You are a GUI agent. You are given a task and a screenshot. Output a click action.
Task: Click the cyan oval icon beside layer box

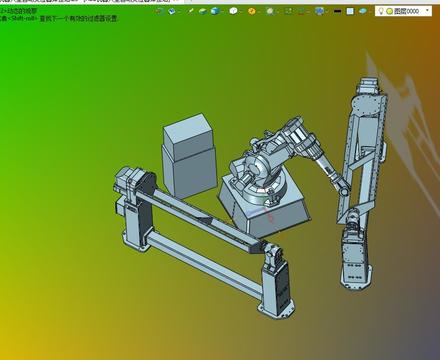click(x=362, y=11)
